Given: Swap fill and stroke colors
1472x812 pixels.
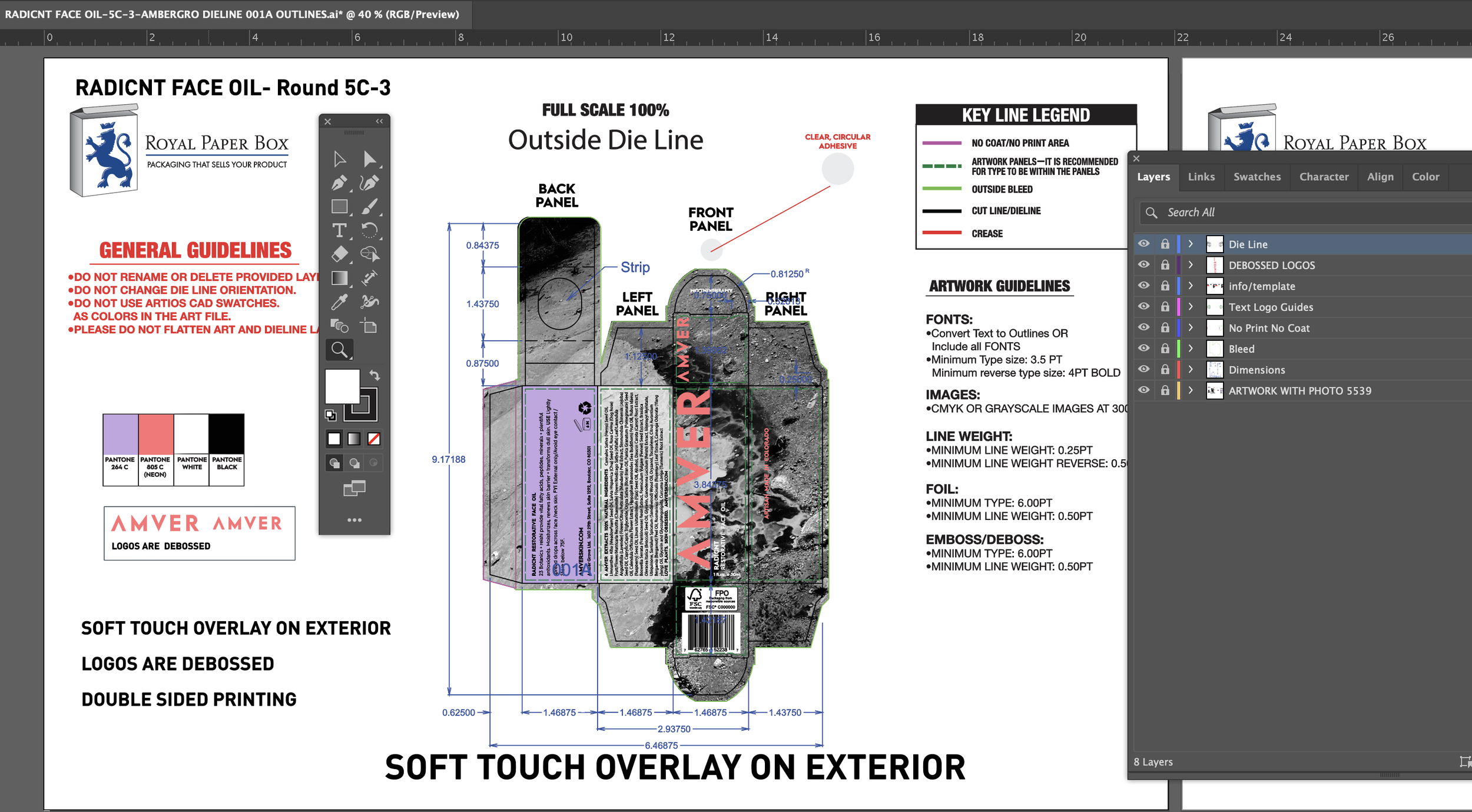Looking at the screenshot, I should [374, 376].
